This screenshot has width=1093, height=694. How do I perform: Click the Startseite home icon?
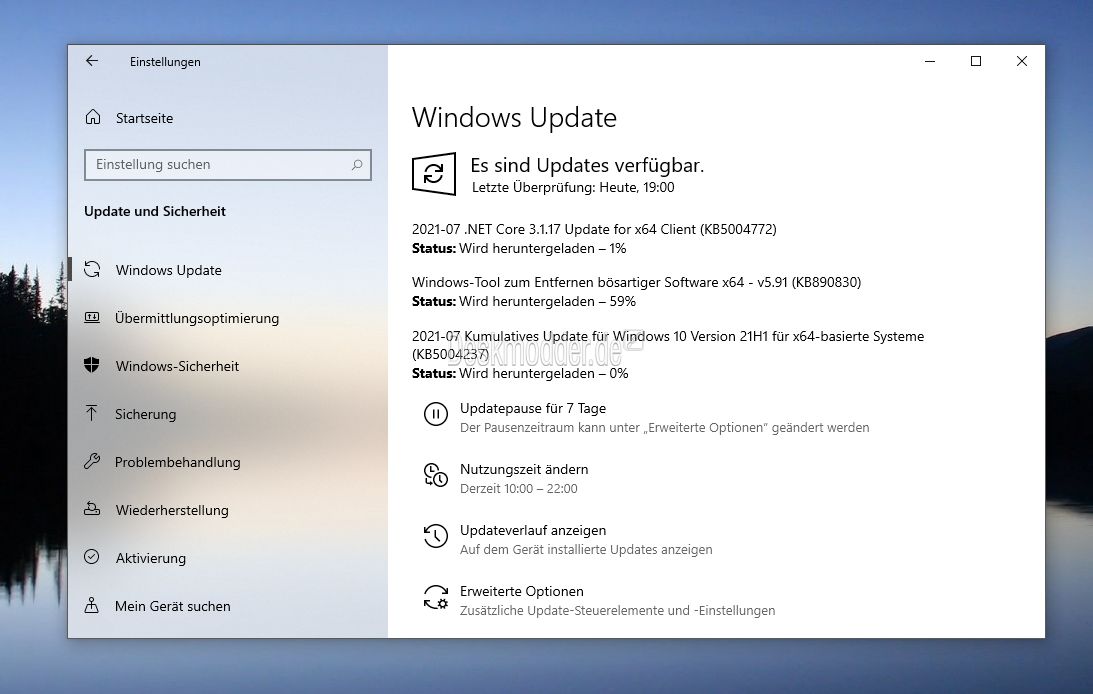tap(93, 117)
